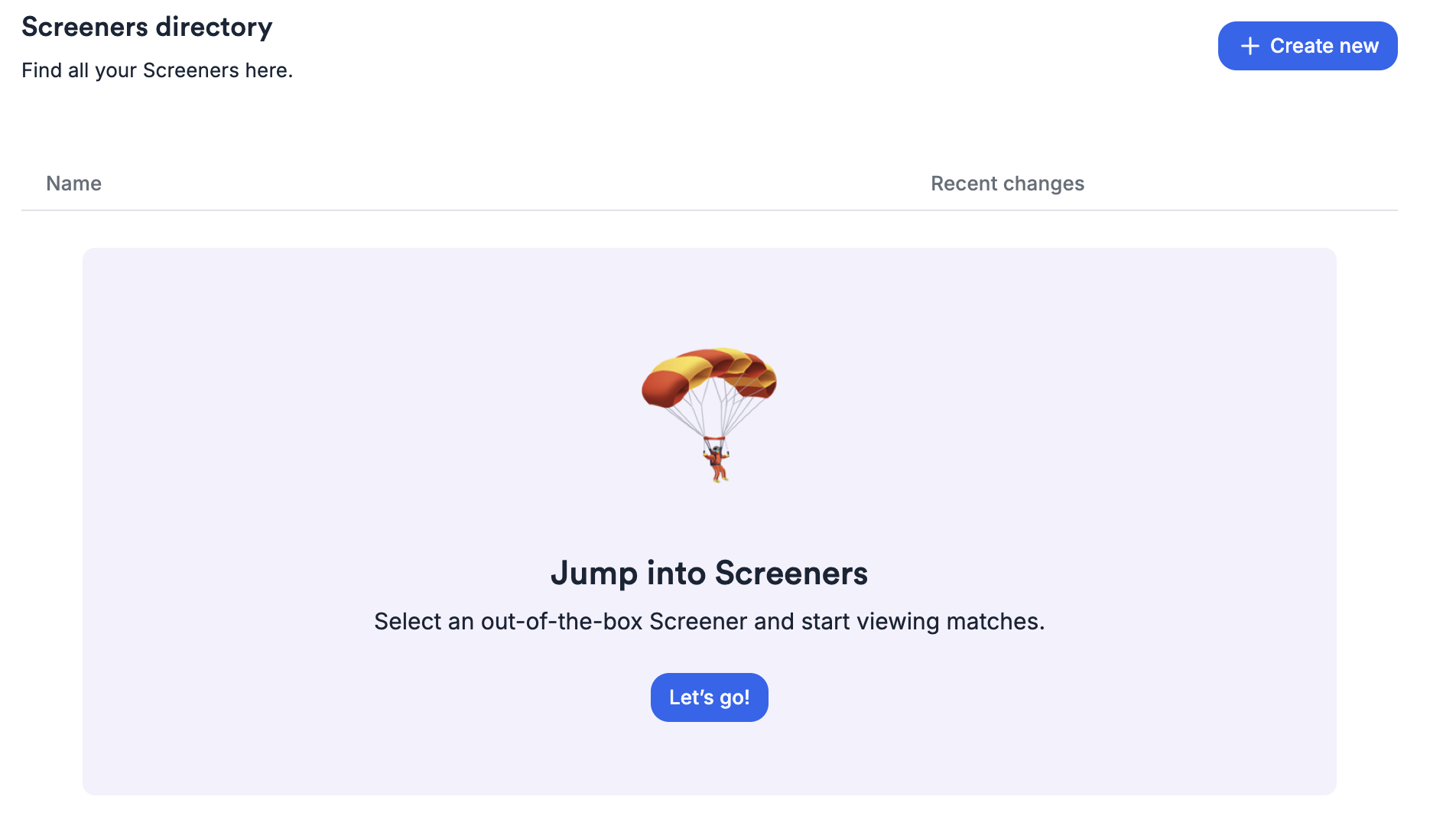Click the word 'Find' in the subtitle
The image size is (1456, 829).
point(42,70)
